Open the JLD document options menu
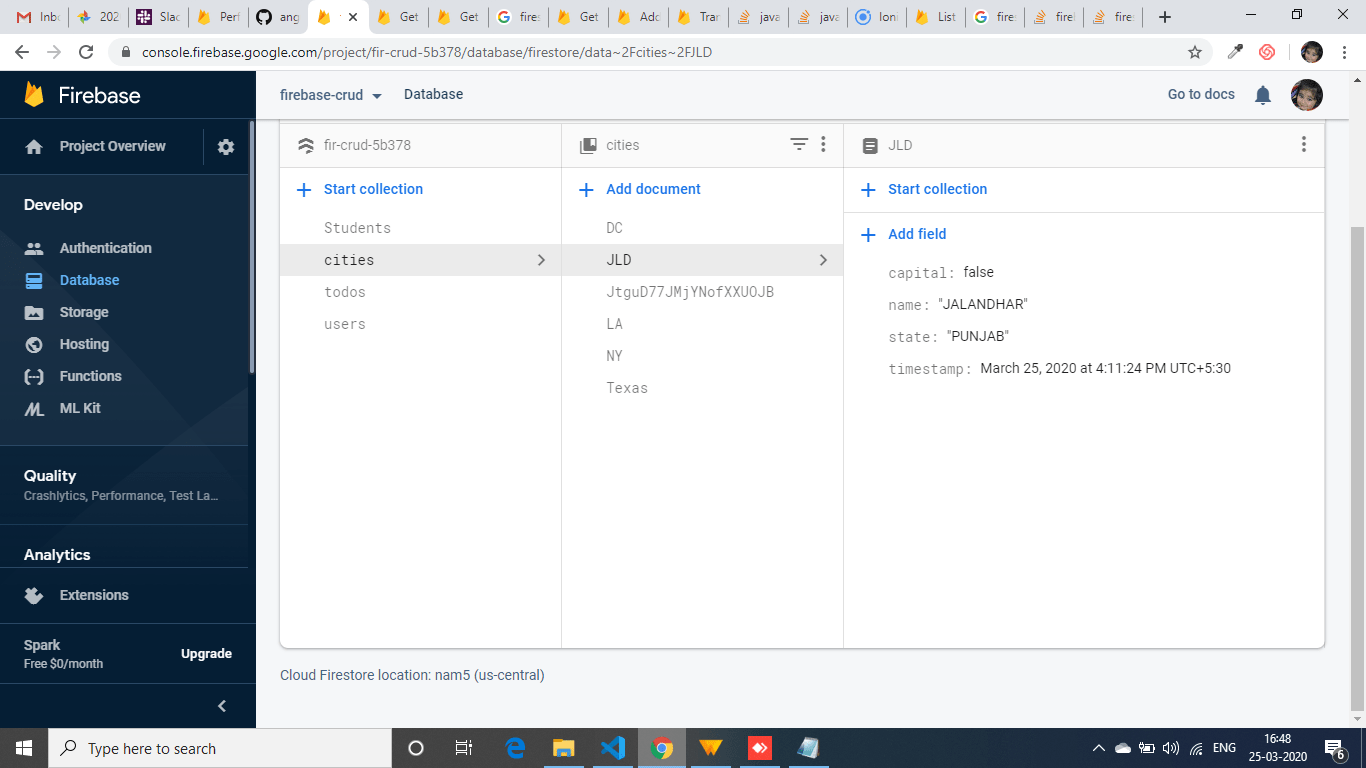Image resolution: width=1366 pixels, height=768 pixels. pos(1303,144)
